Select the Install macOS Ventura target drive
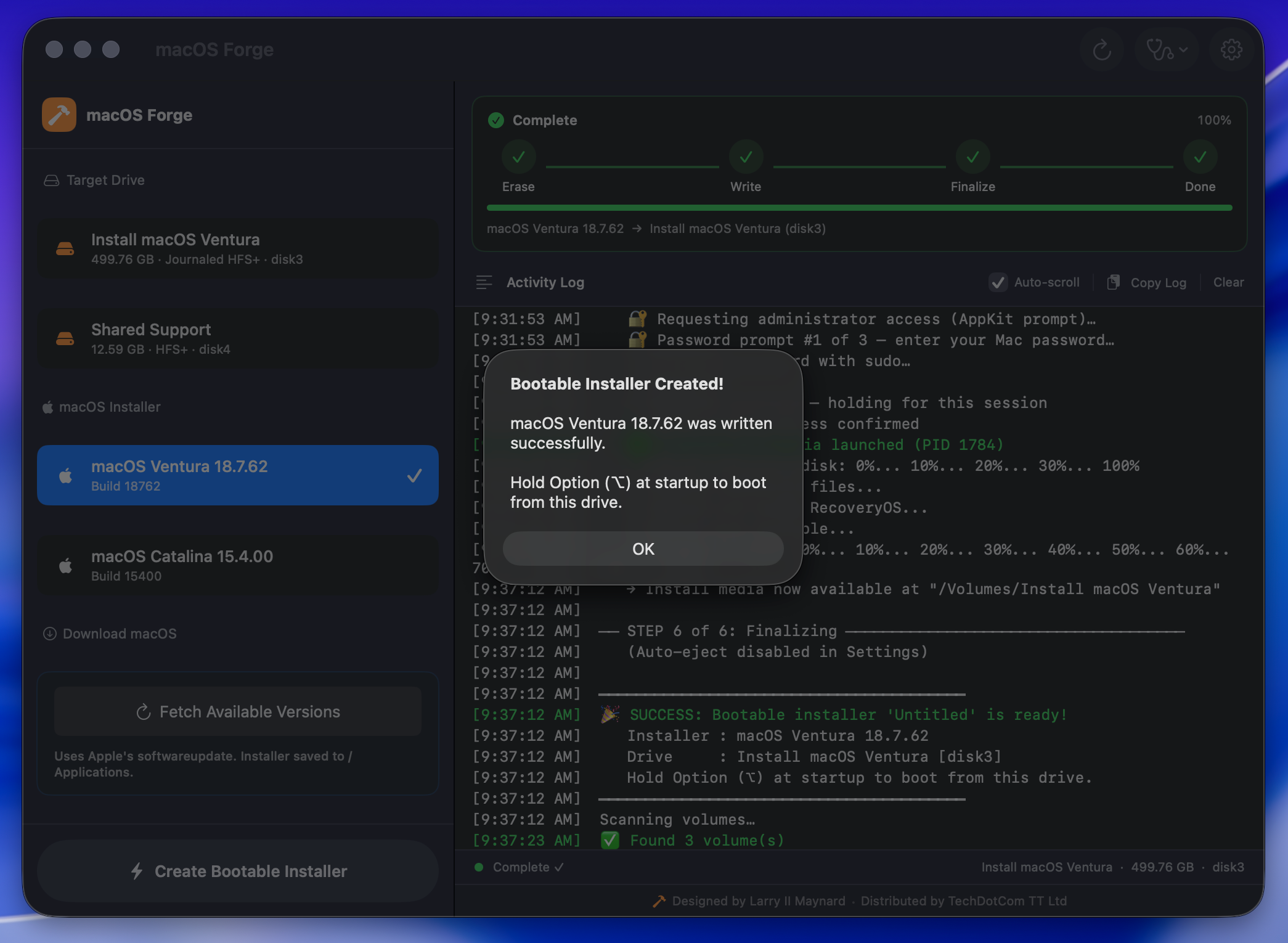1288x943 pixels. tap(238, 248)
